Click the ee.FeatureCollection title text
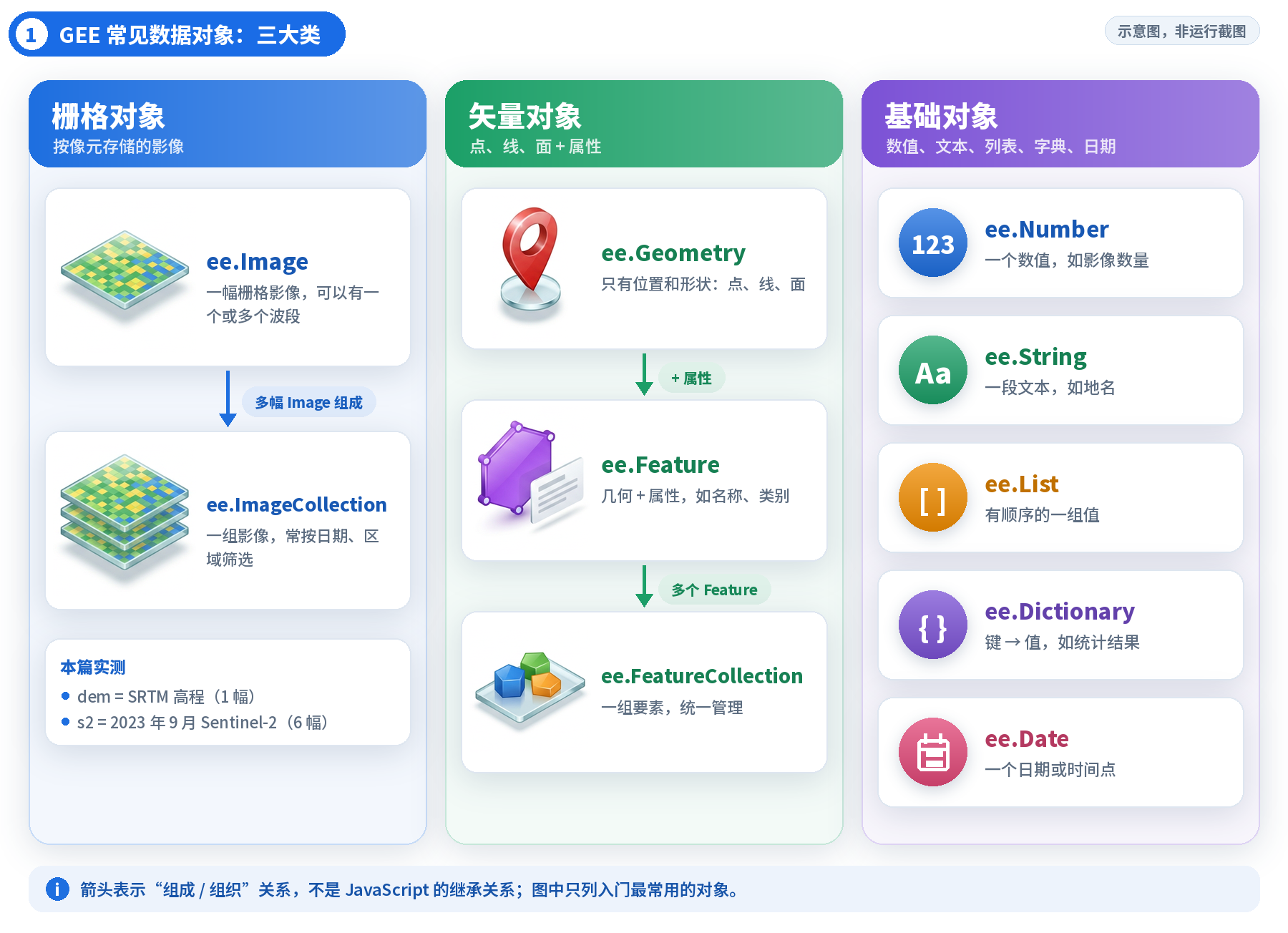1288x933 pixels. (702, 676)
